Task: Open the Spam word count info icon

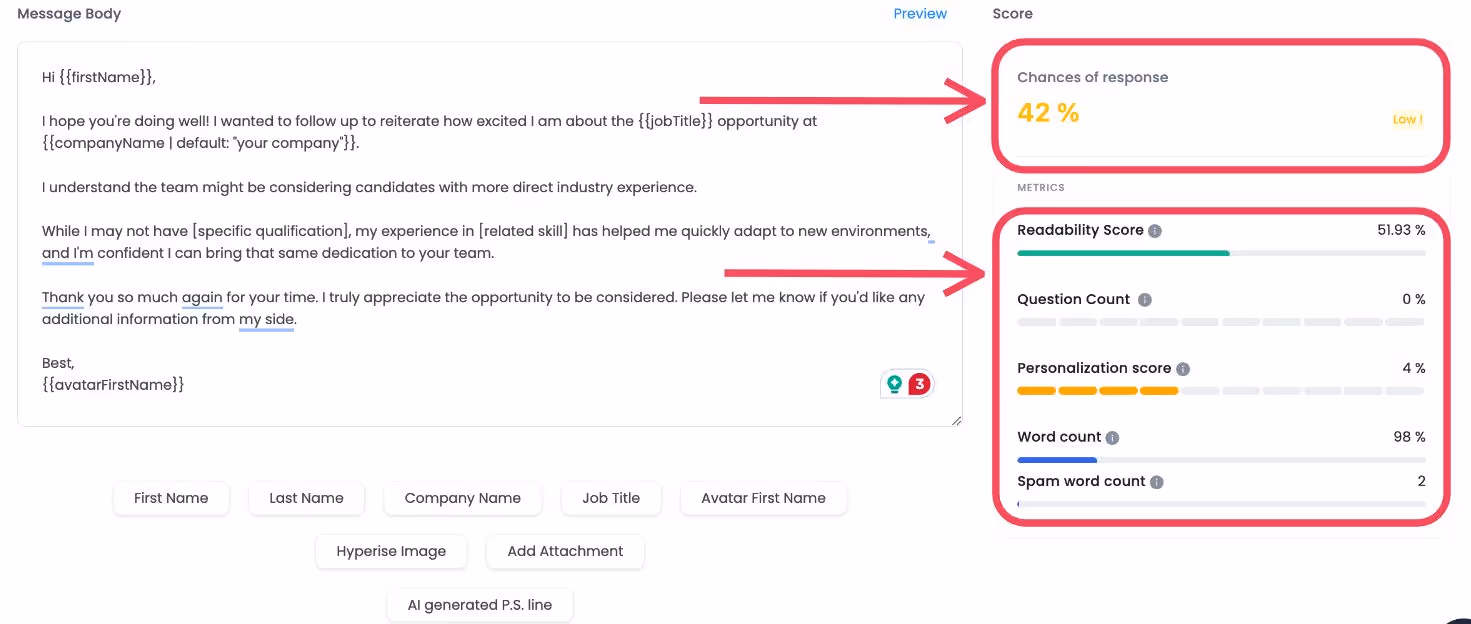Action: [x=1157, y=482]
